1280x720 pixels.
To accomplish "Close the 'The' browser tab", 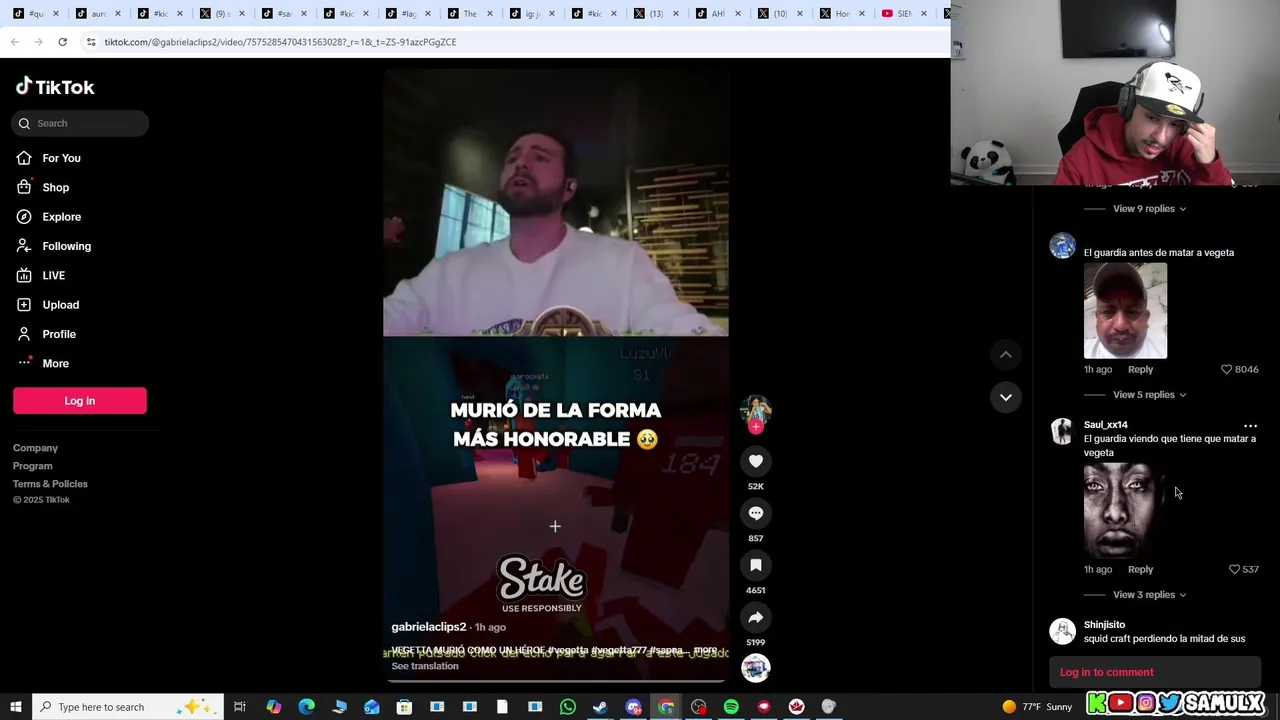I will [489, 14].
